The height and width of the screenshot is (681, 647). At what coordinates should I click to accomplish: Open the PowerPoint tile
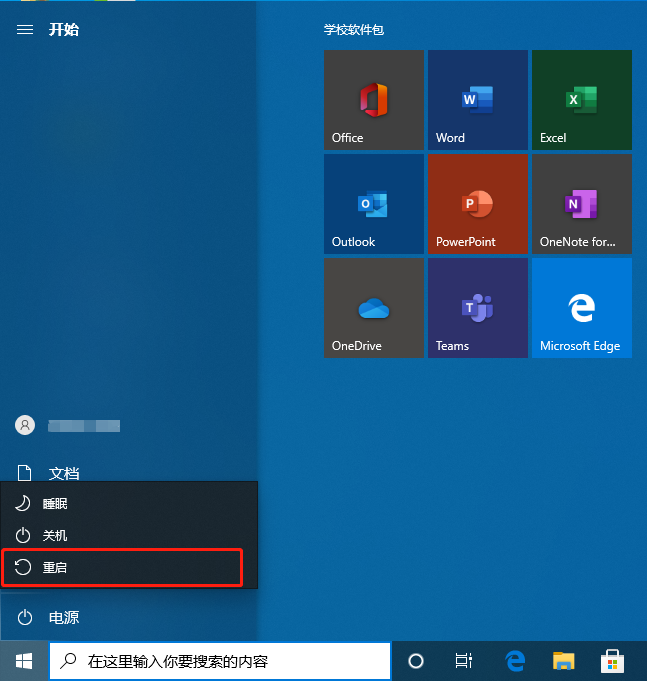coord(477,204)
